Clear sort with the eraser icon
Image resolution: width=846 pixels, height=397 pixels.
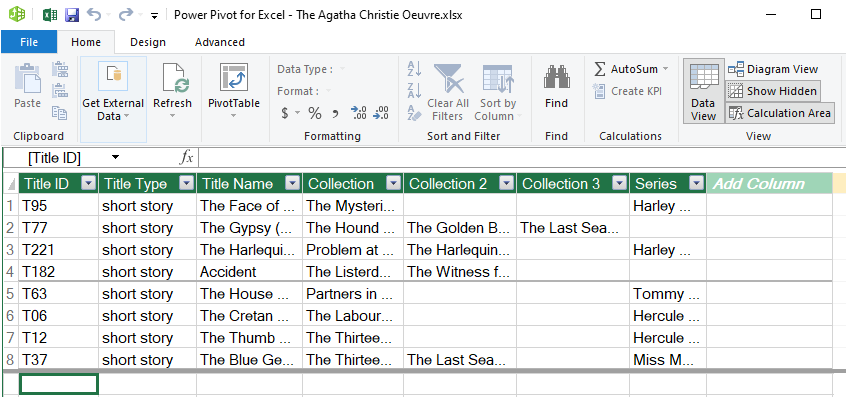point(414,112)
